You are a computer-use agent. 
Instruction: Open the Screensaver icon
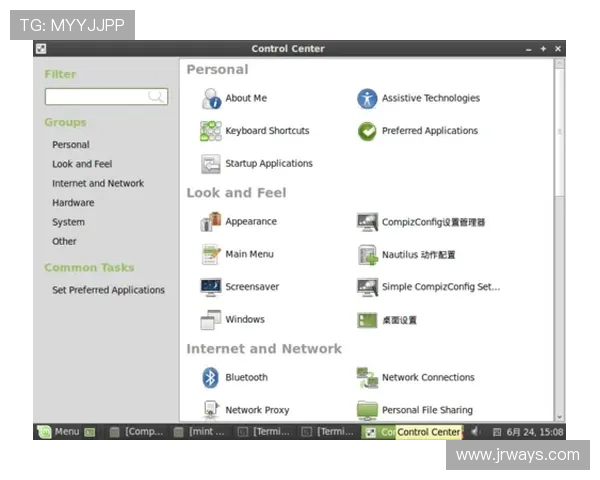[x=211, y=287]
